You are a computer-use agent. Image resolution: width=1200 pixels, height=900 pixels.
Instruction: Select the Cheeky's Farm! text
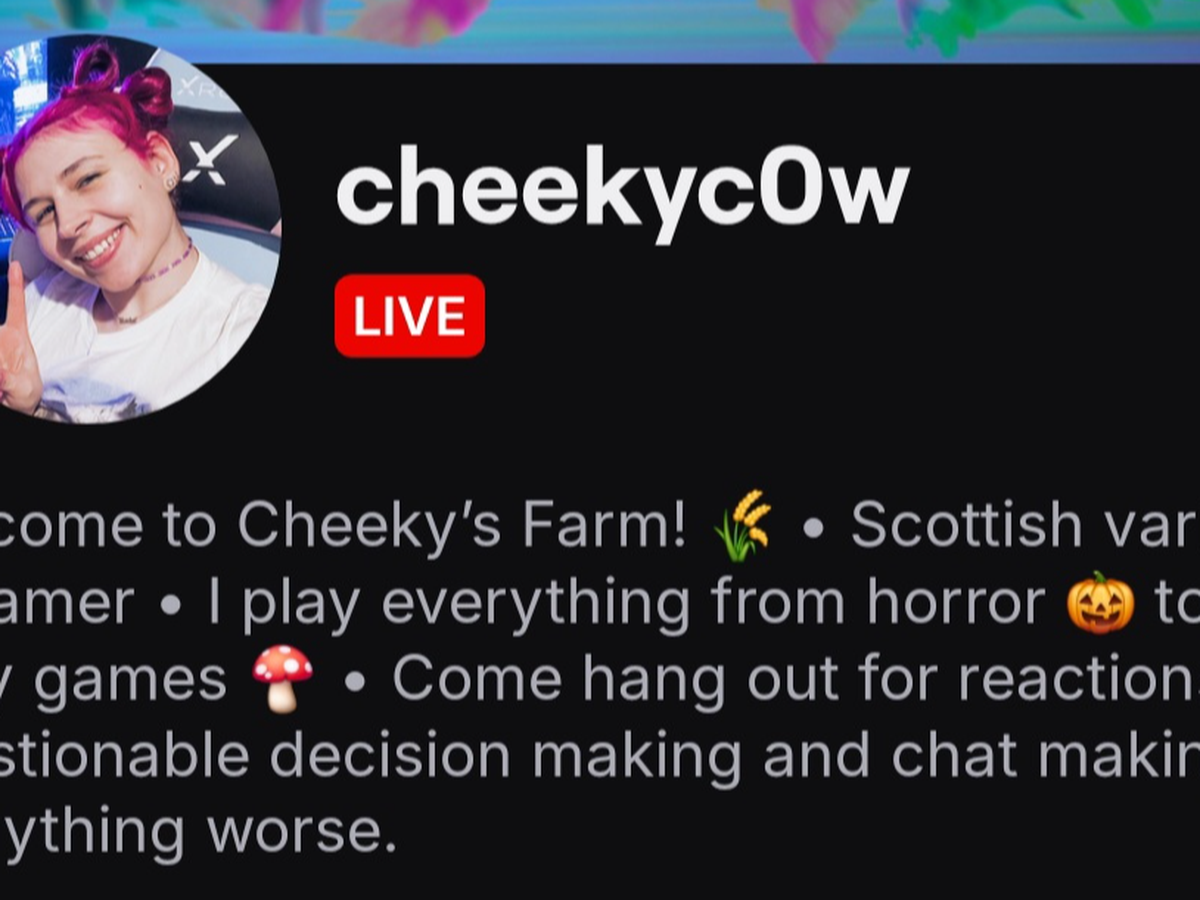[462, 525]
